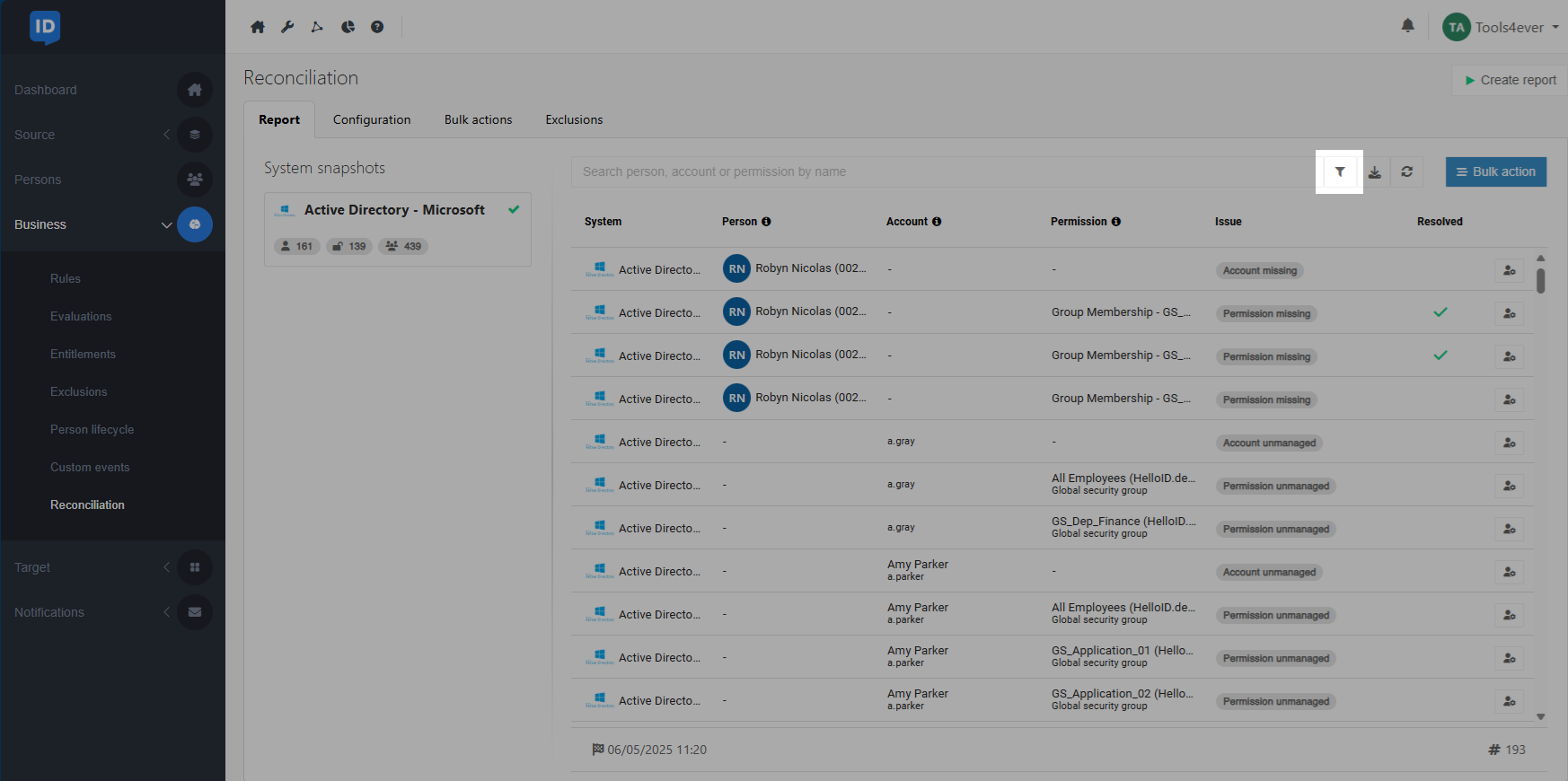Click the Person column info icon
This screenshot has width=1568, height=781.
tap(766, 222)
